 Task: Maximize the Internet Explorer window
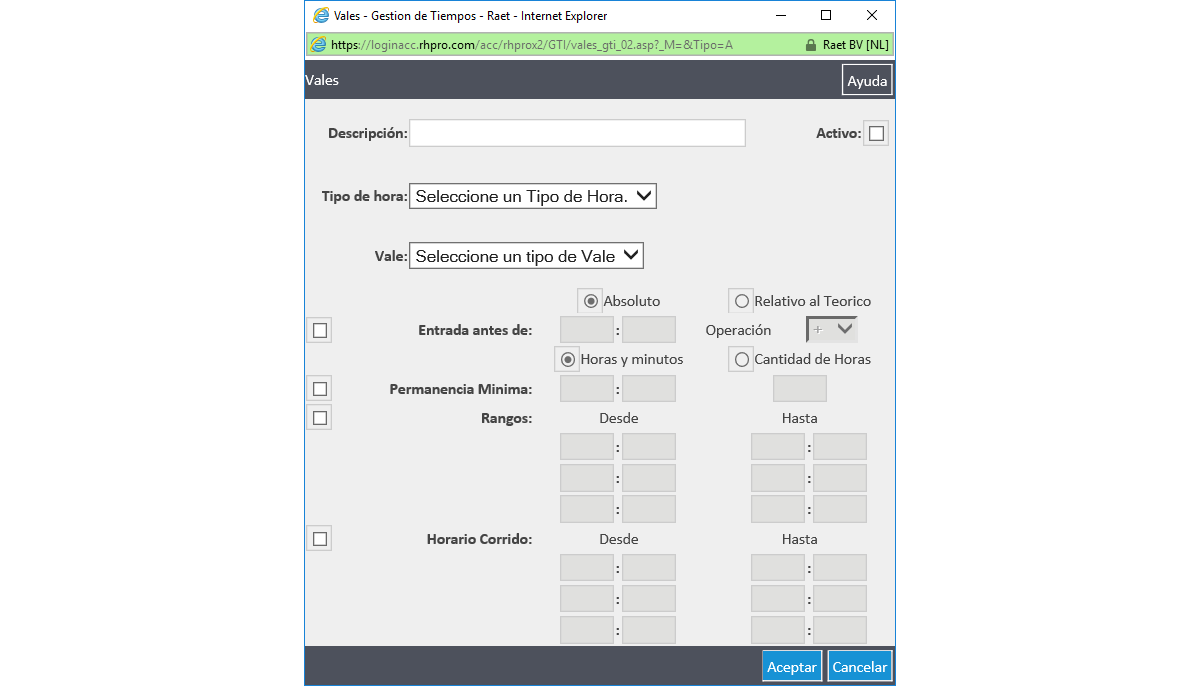tap(826, 15)
